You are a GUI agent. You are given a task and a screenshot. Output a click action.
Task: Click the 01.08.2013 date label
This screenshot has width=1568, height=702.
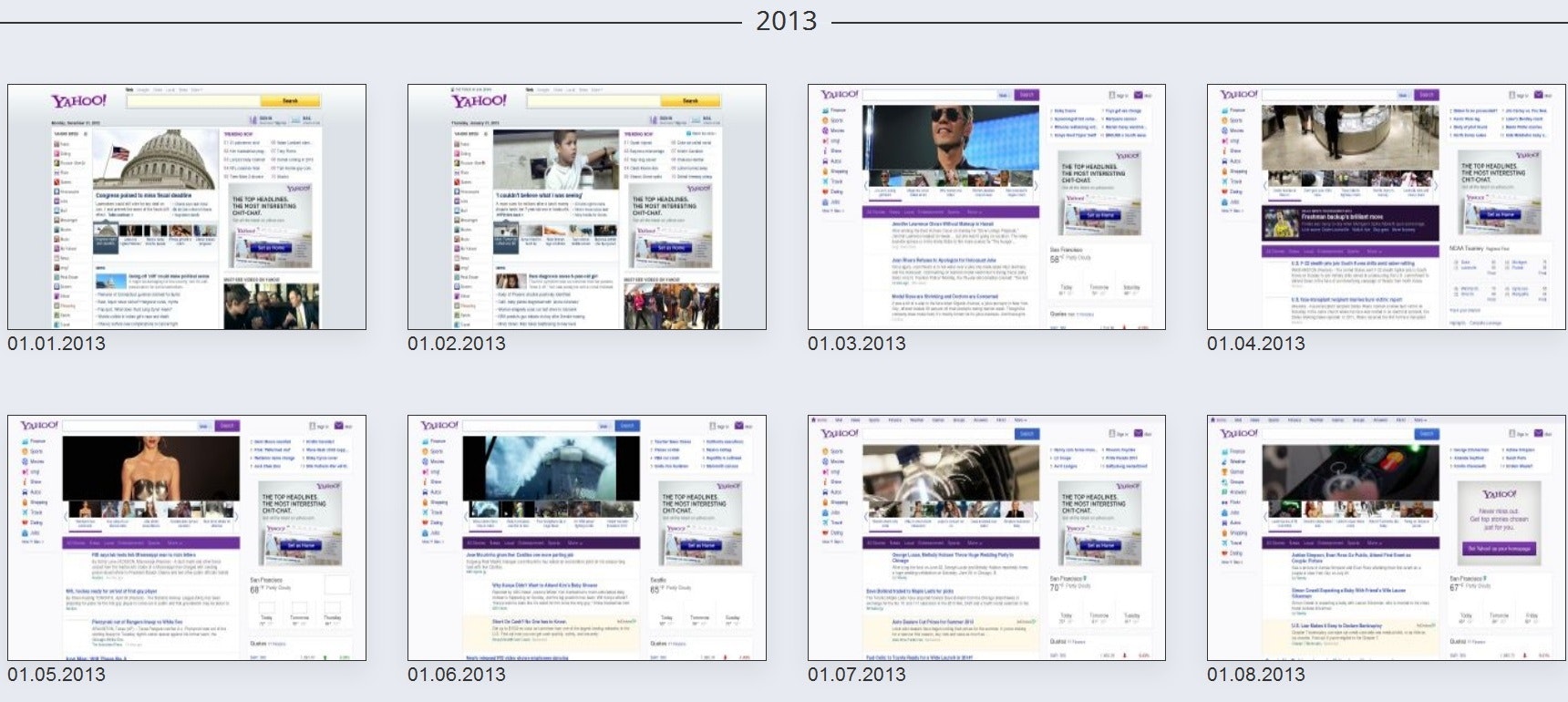(1256, 675)
